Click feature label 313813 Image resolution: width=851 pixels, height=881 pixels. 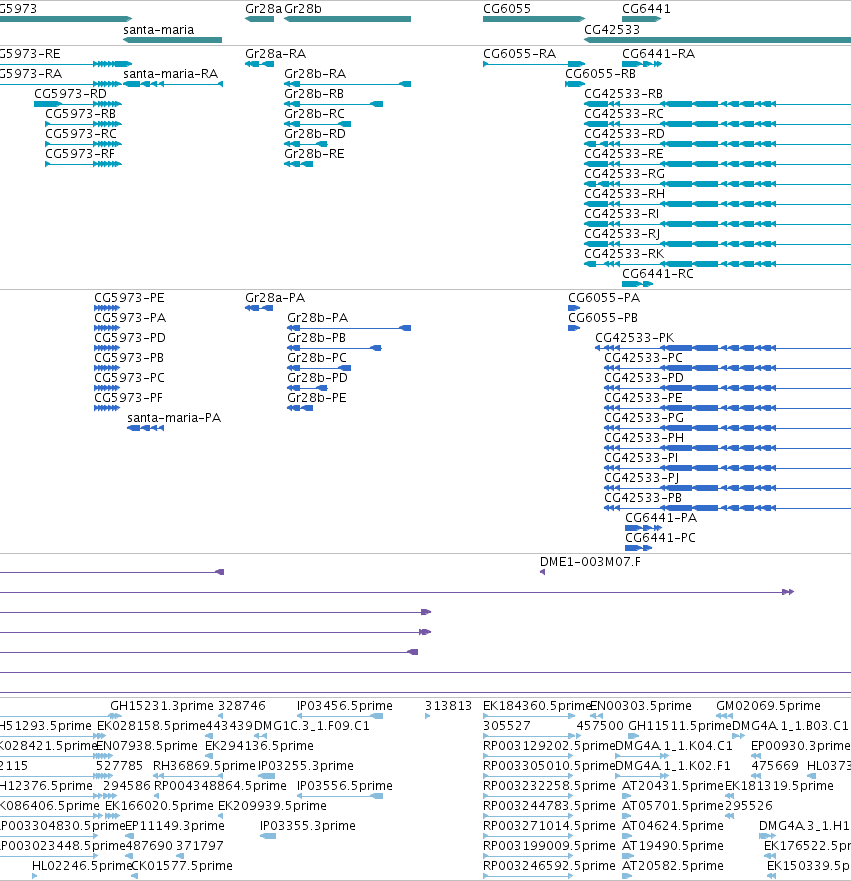click(448, 706)
